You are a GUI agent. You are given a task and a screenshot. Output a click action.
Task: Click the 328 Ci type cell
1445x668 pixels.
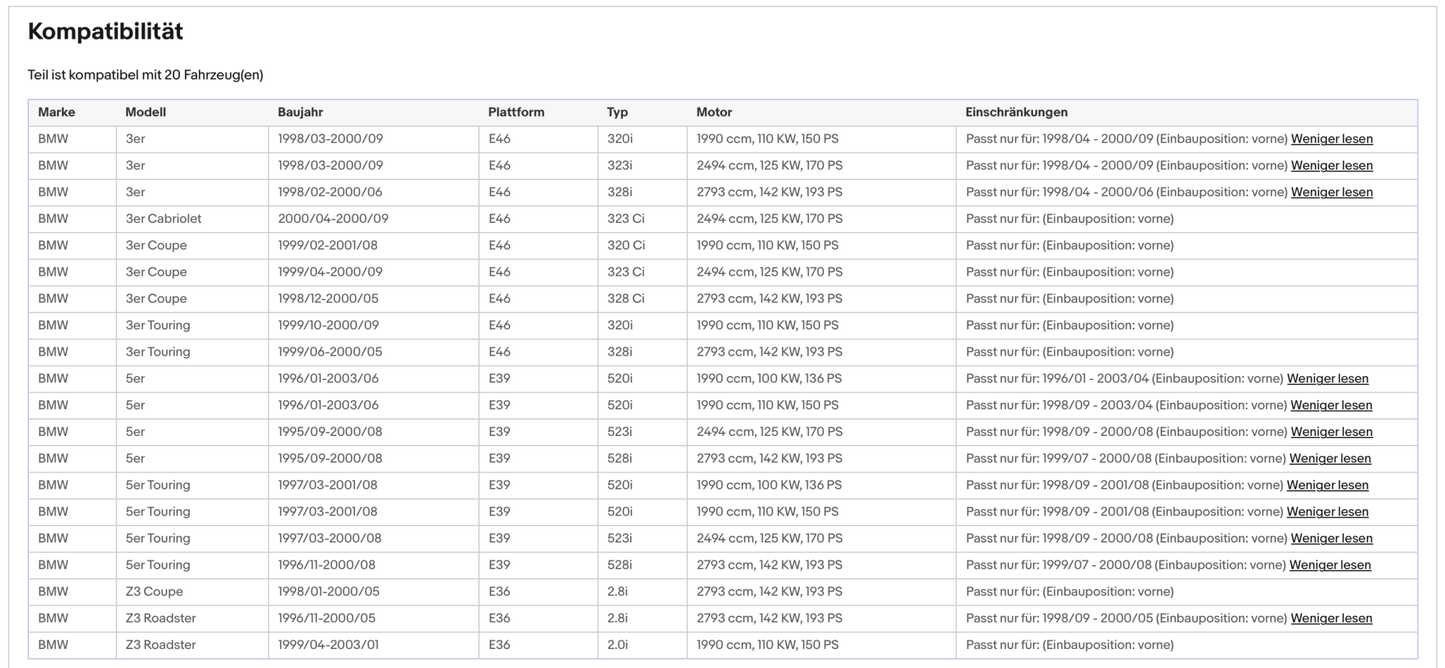626,299
